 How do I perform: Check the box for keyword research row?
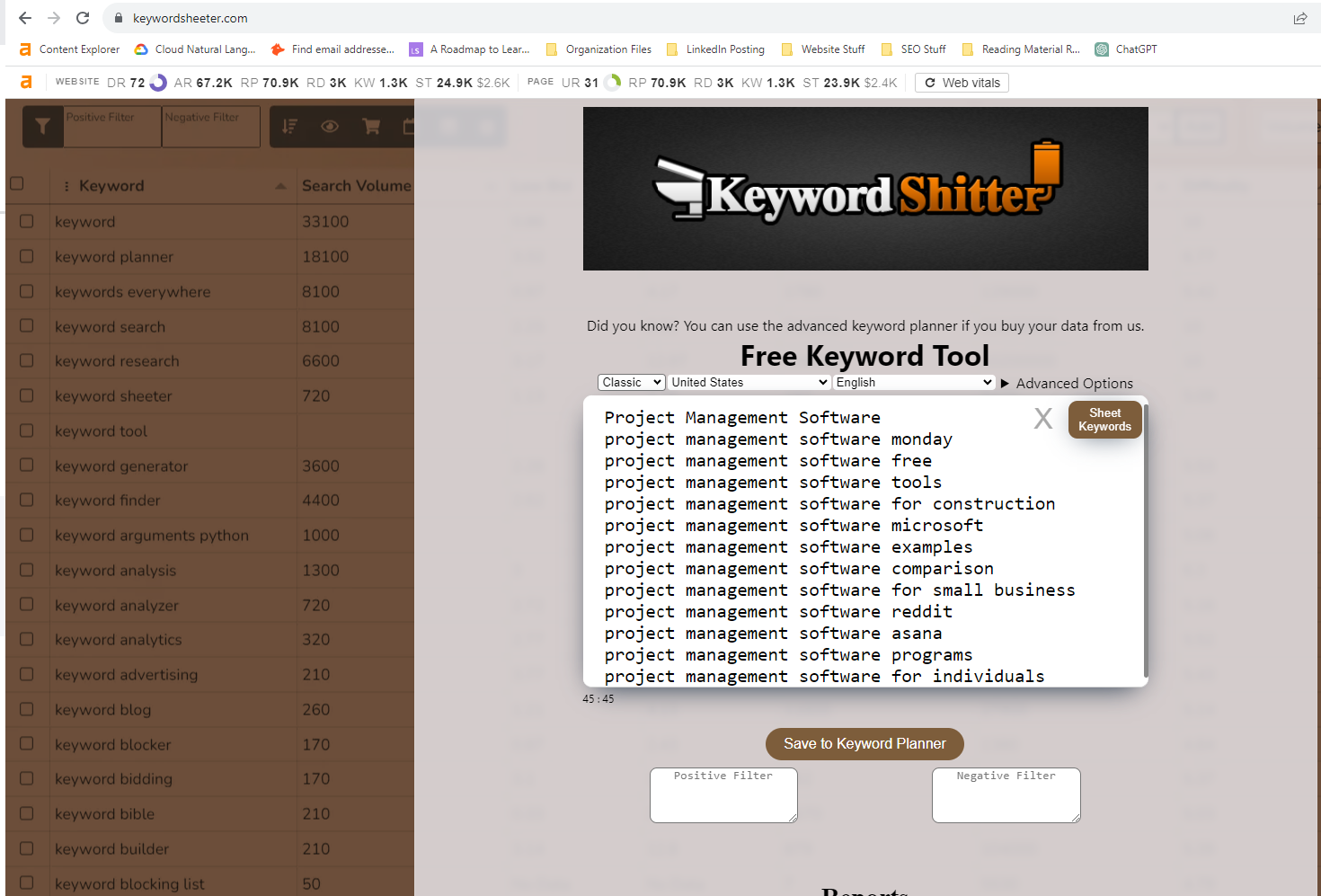[x=27, y=360]
